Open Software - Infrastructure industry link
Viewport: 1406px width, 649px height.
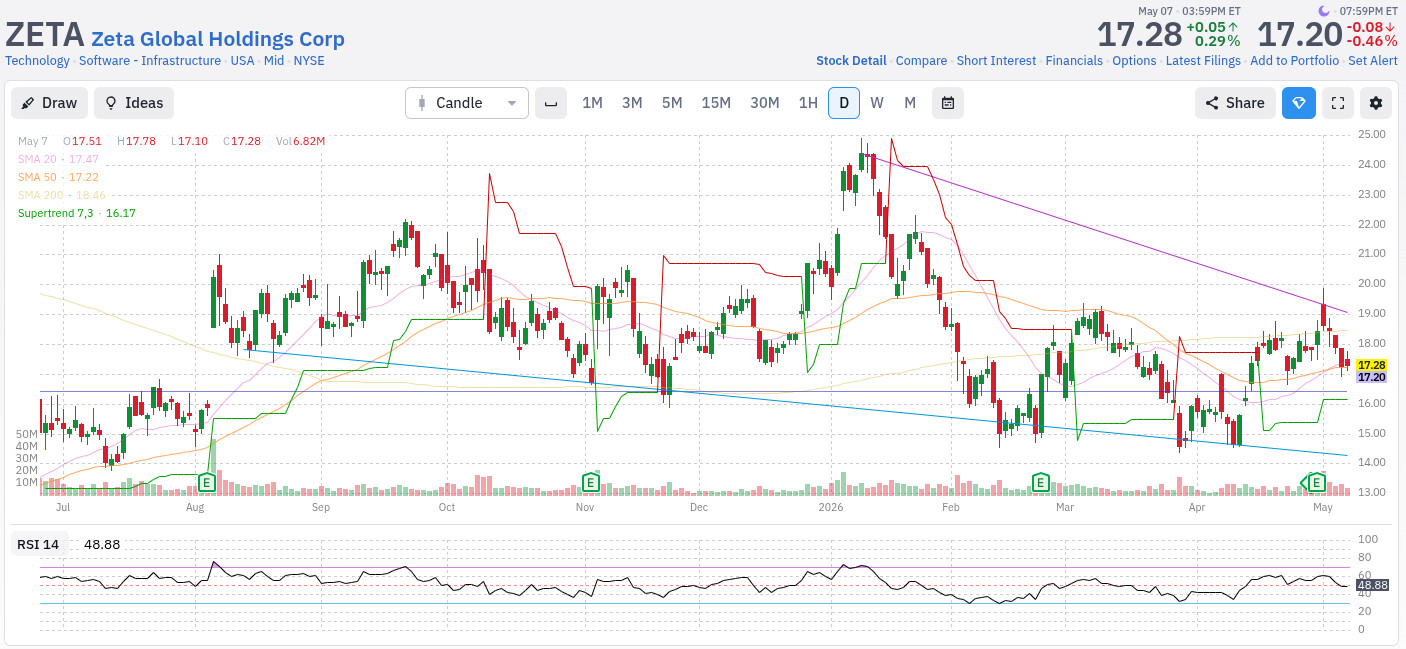coord(150,61)
